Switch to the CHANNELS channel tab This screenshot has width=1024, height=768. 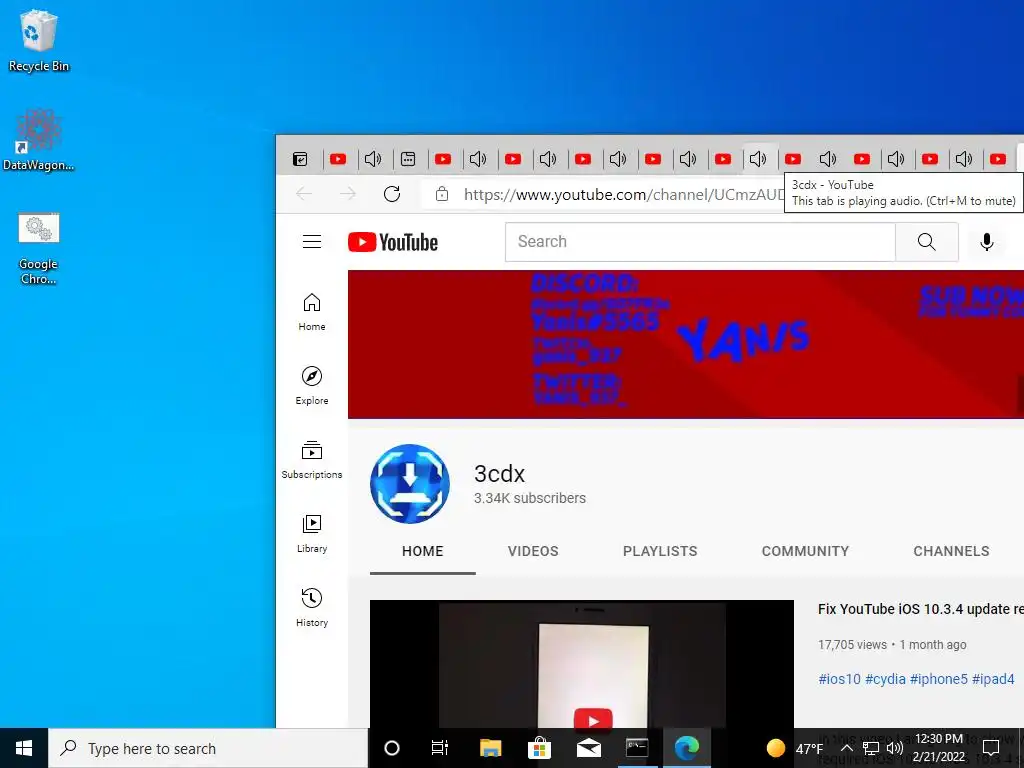tap(951, 551)
